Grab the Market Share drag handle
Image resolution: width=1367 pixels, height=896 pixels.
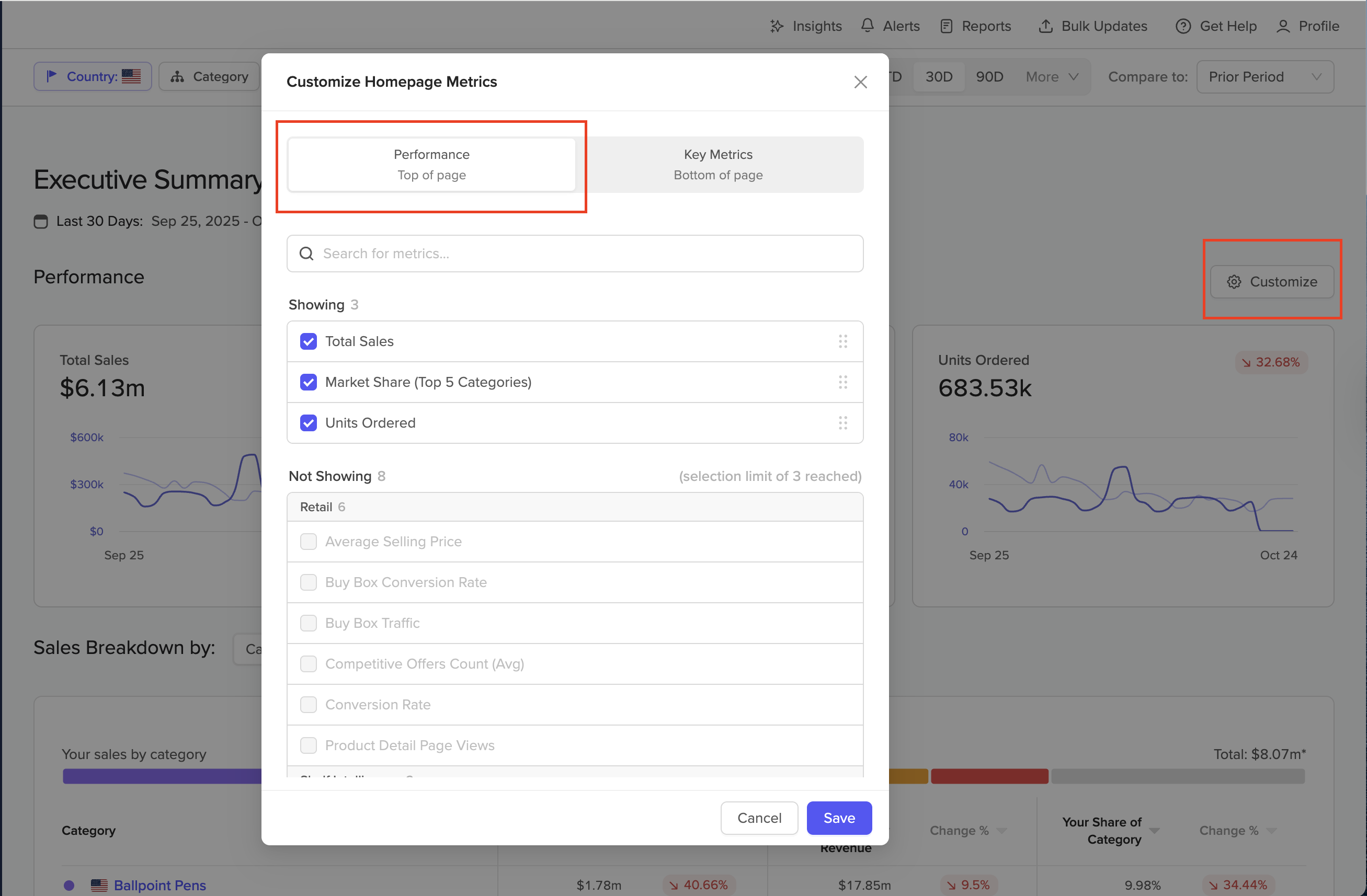click(x=842, y=382)
